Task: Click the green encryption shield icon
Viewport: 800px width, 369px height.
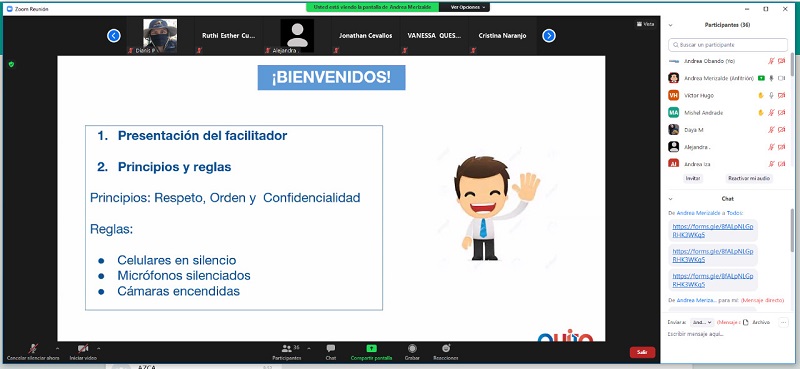Action: point(11,64)
